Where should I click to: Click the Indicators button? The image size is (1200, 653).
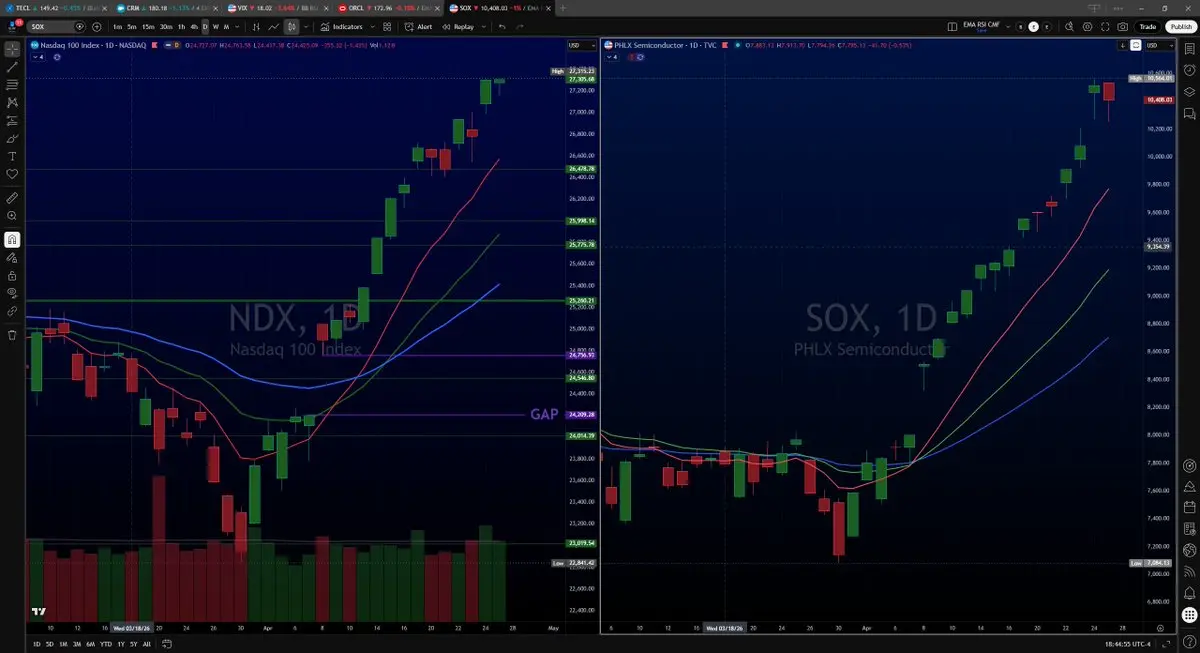pos(341,26)
